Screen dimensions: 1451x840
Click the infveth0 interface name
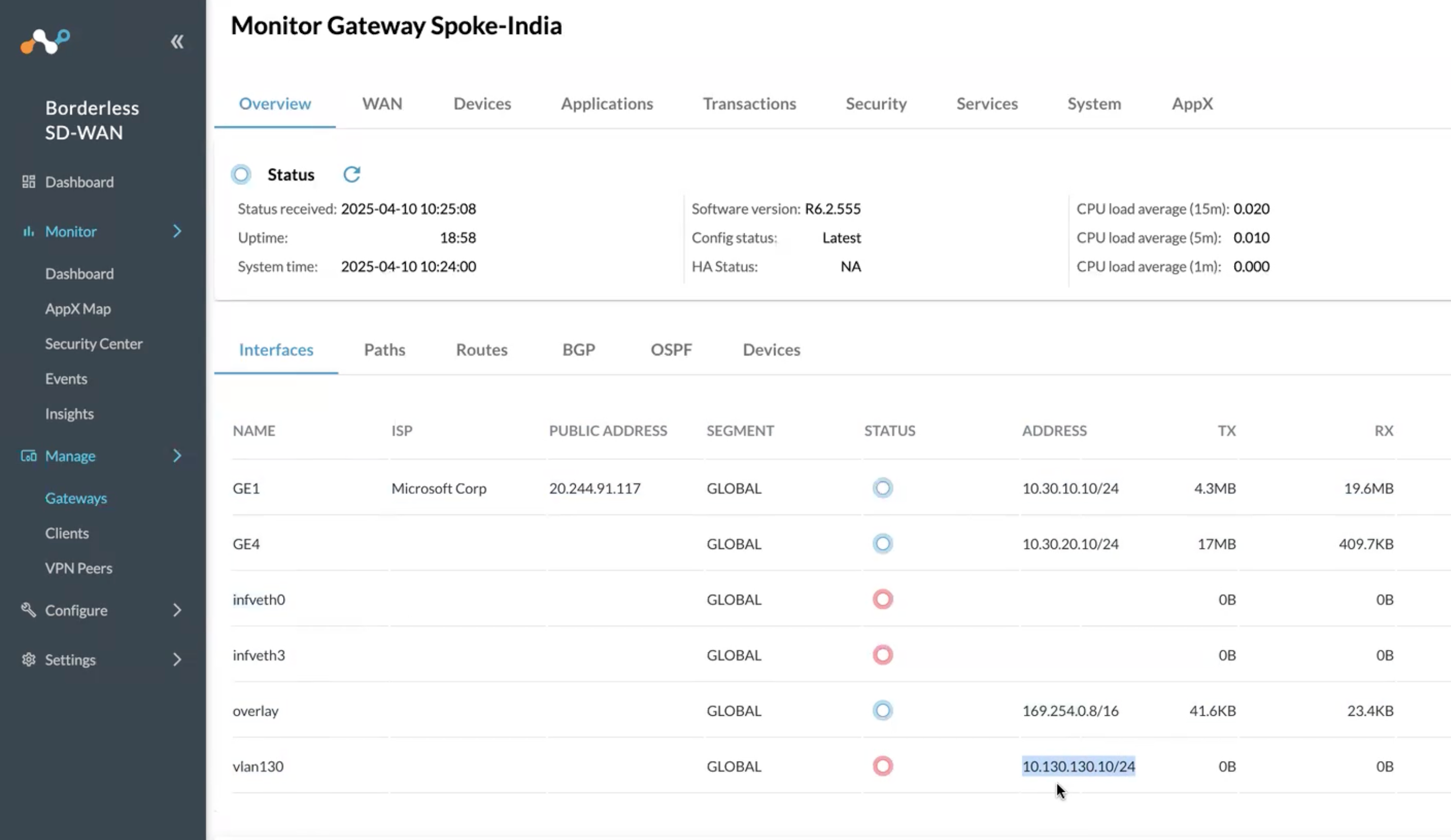coord(259,599)
